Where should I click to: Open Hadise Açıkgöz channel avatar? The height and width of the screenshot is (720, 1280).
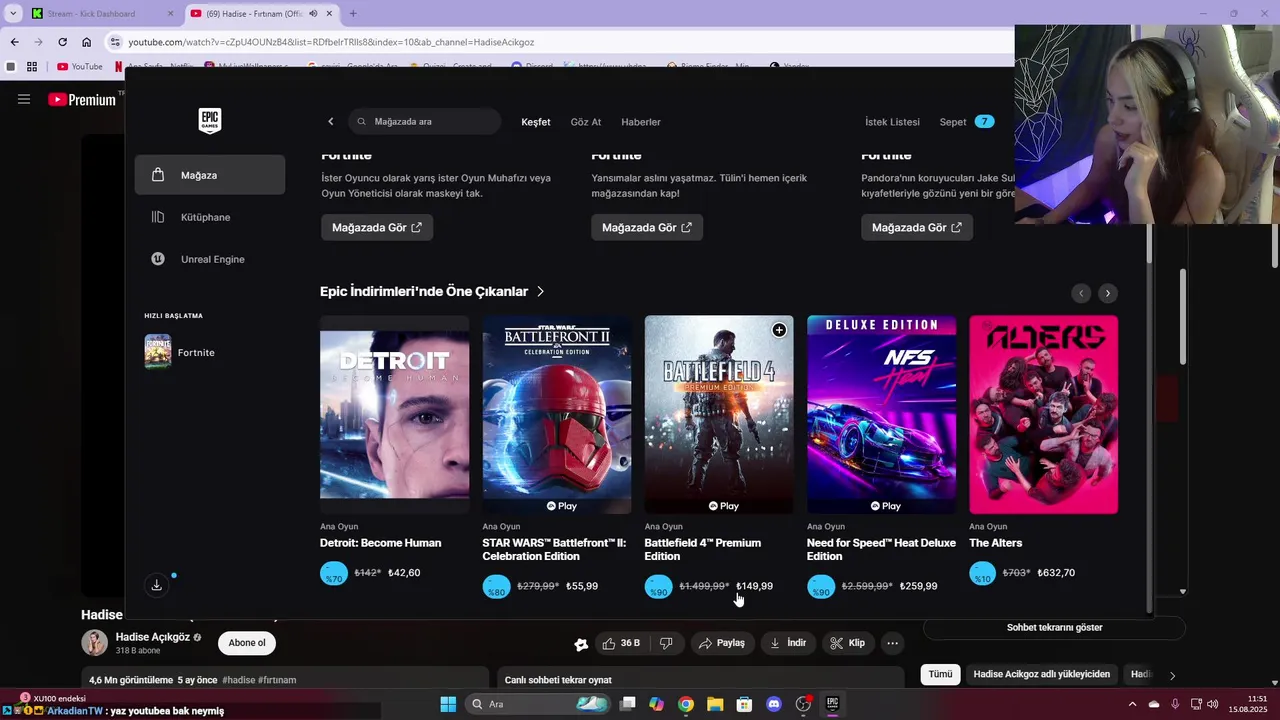pyautogui.click(x=94, y=643)
